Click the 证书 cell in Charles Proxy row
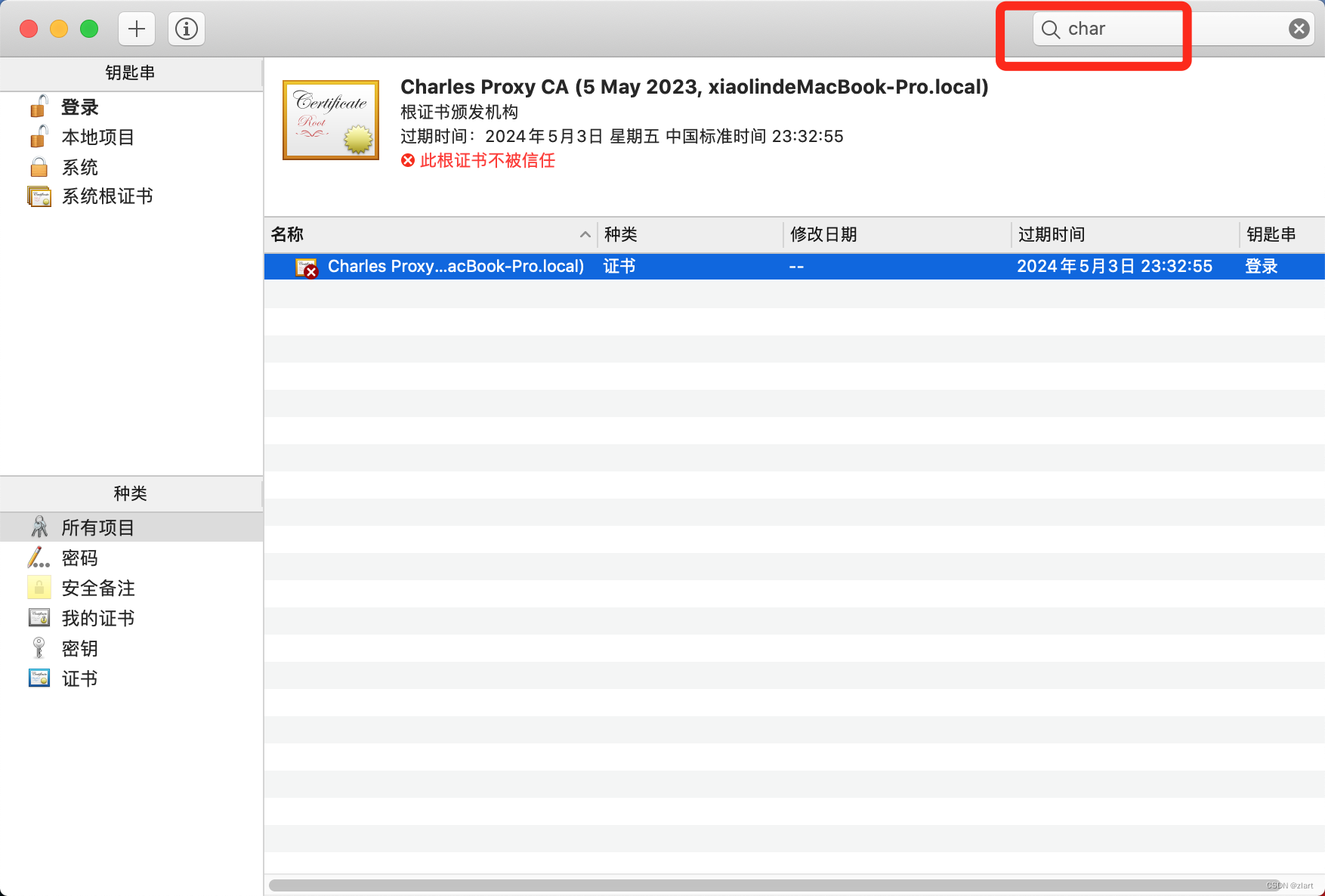The height and width of the screenshot is (896, 1325). tap(619, 267)
